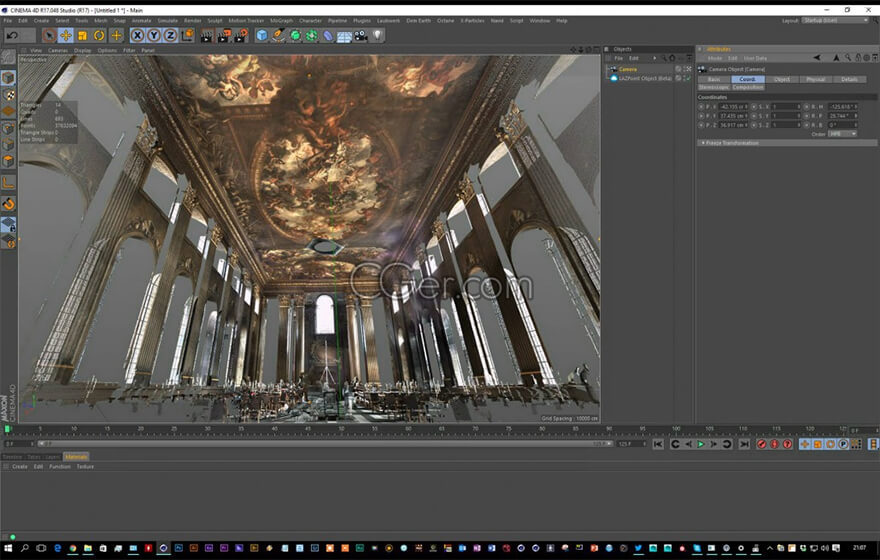Click the Record Active Objects button
This screenshot has height=560, width=880.
click(762, 444)
